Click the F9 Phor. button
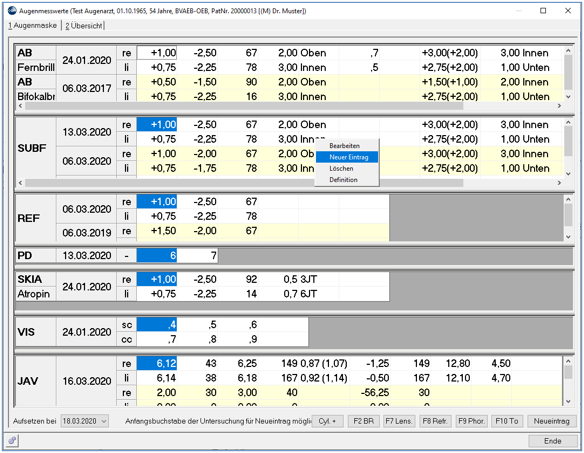This screenshot has height=453, width=584. click(471, 421)
